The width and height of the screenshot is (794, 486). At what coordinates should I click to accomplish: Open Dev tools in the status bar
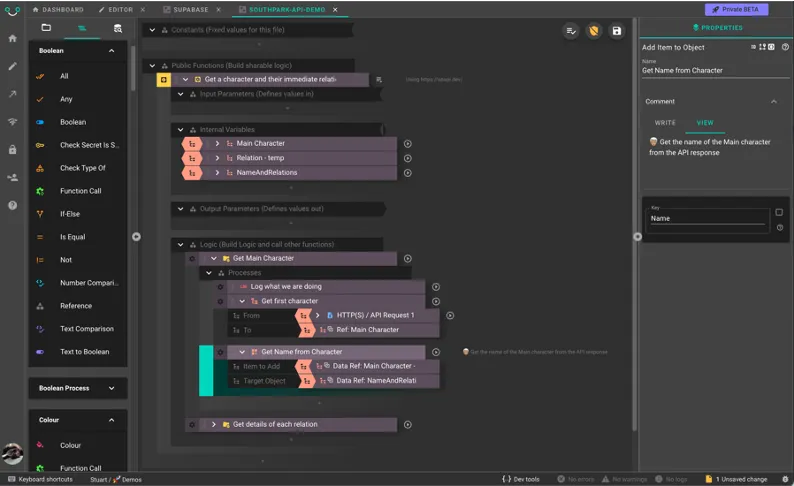pos(521,479)
